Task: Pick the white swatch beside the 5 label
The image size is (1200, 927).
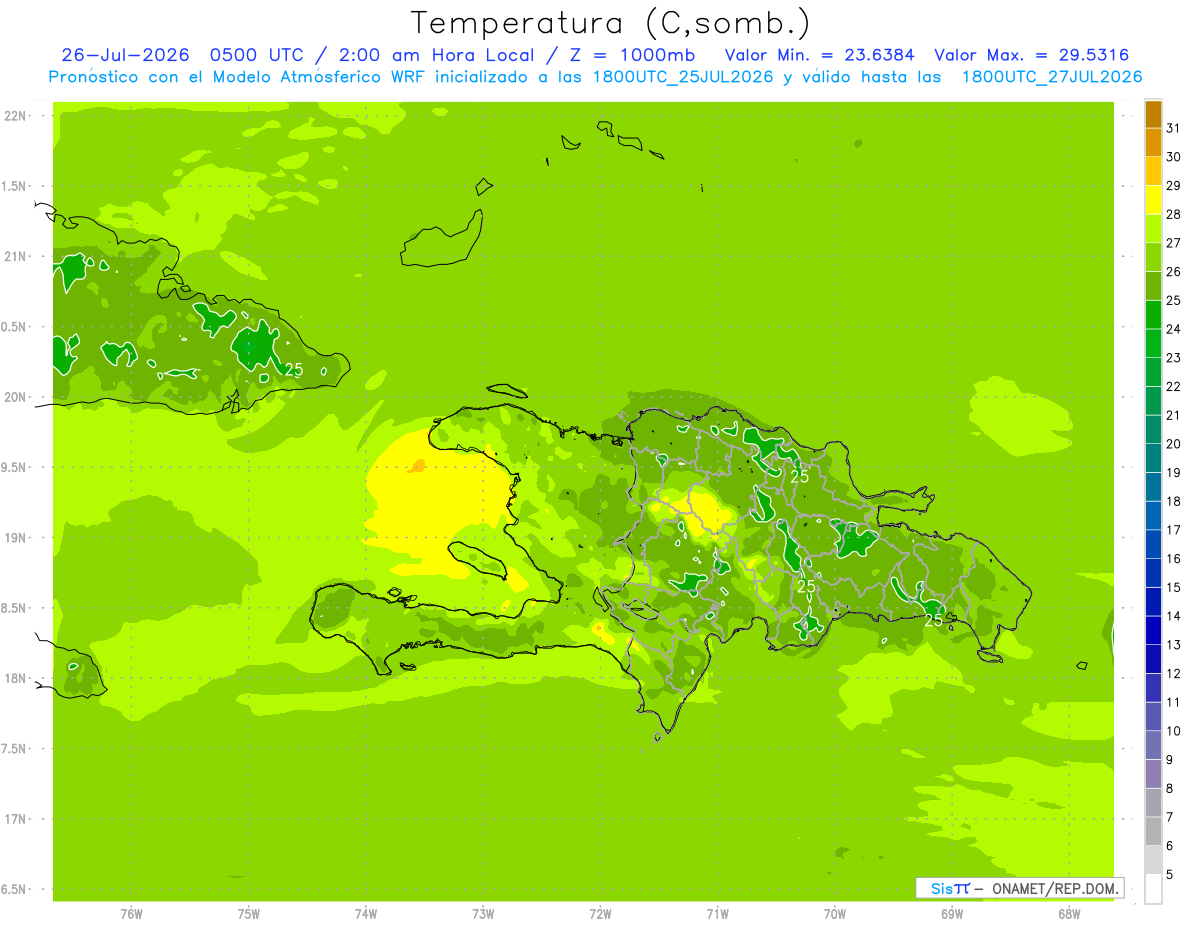Action: pyautogui.click(x=1153, y=889)
